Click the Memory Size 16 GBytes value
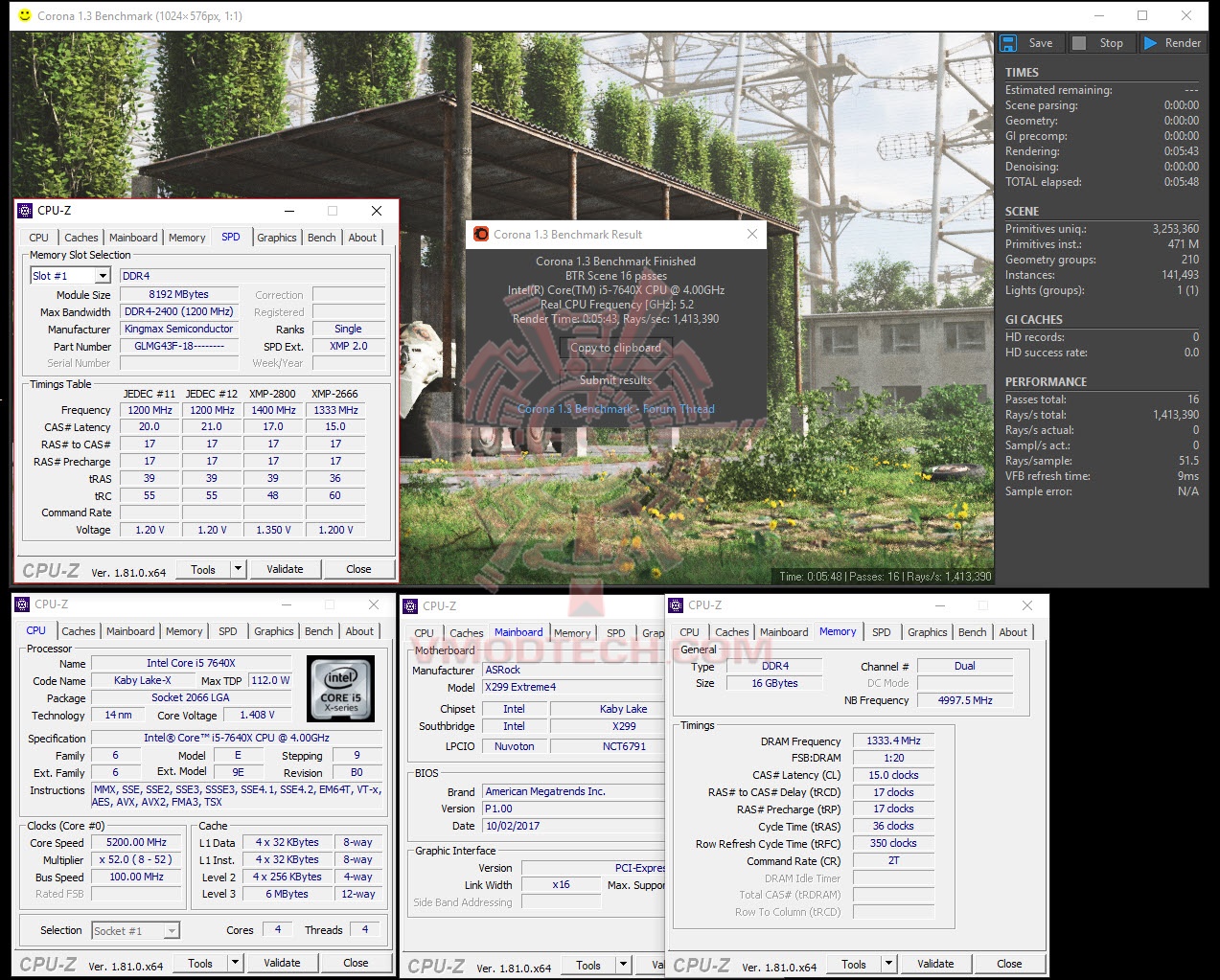Image resolution: width=1220 pixels, height=980 pixels. click(774, 684)
